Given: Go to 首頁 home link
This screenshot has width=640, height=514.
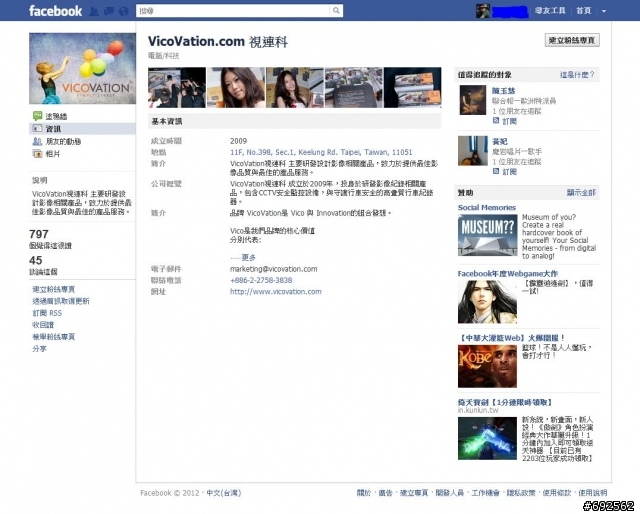Looking at the screenshot, I should click(x=584, y=11).
